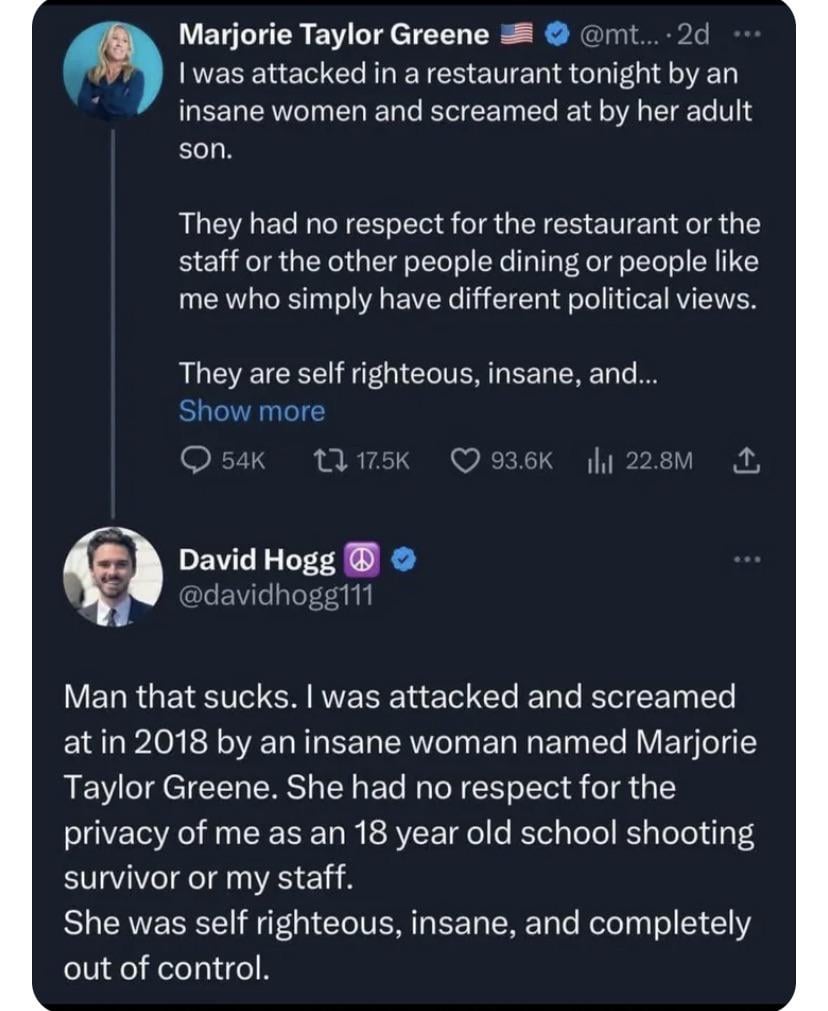Click the American flag emoji beside Greene's name

pos(517,35)
